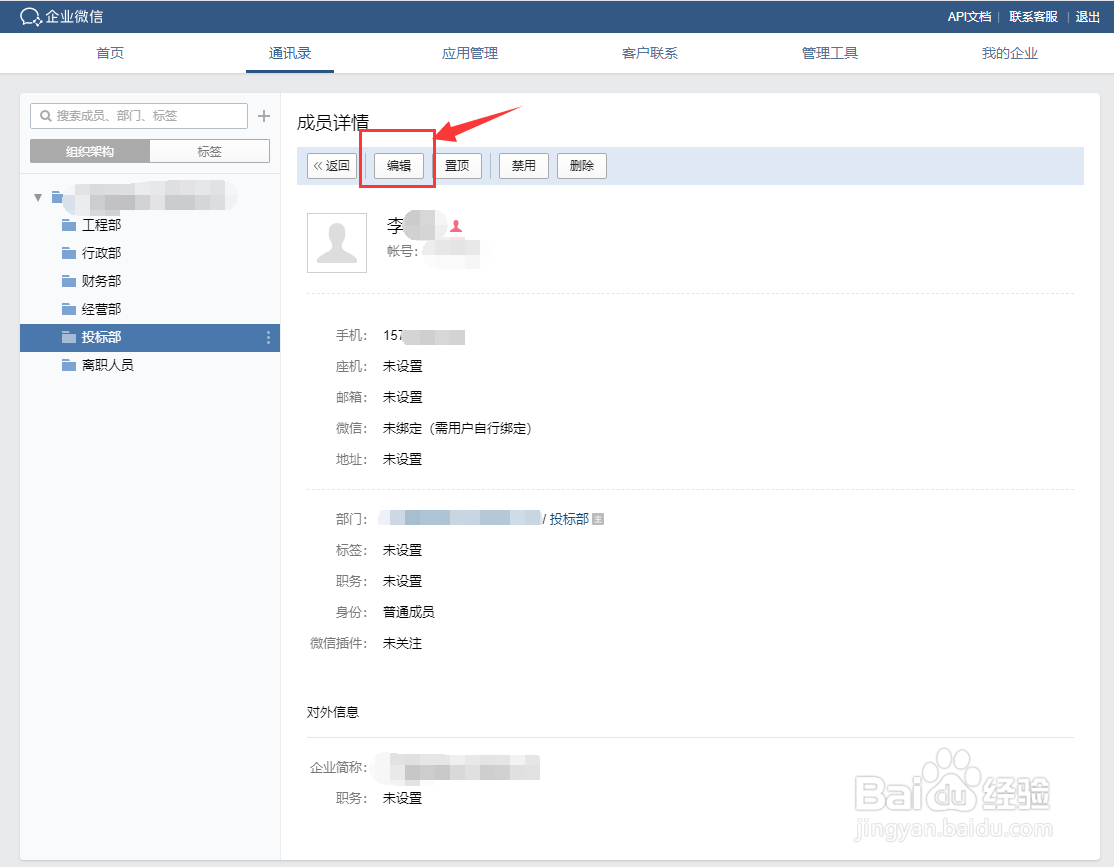Viewport: 1114px width, 867px height.
Task: Click the 企业微信 logo icon in the header
Action: tap(29, 16)
